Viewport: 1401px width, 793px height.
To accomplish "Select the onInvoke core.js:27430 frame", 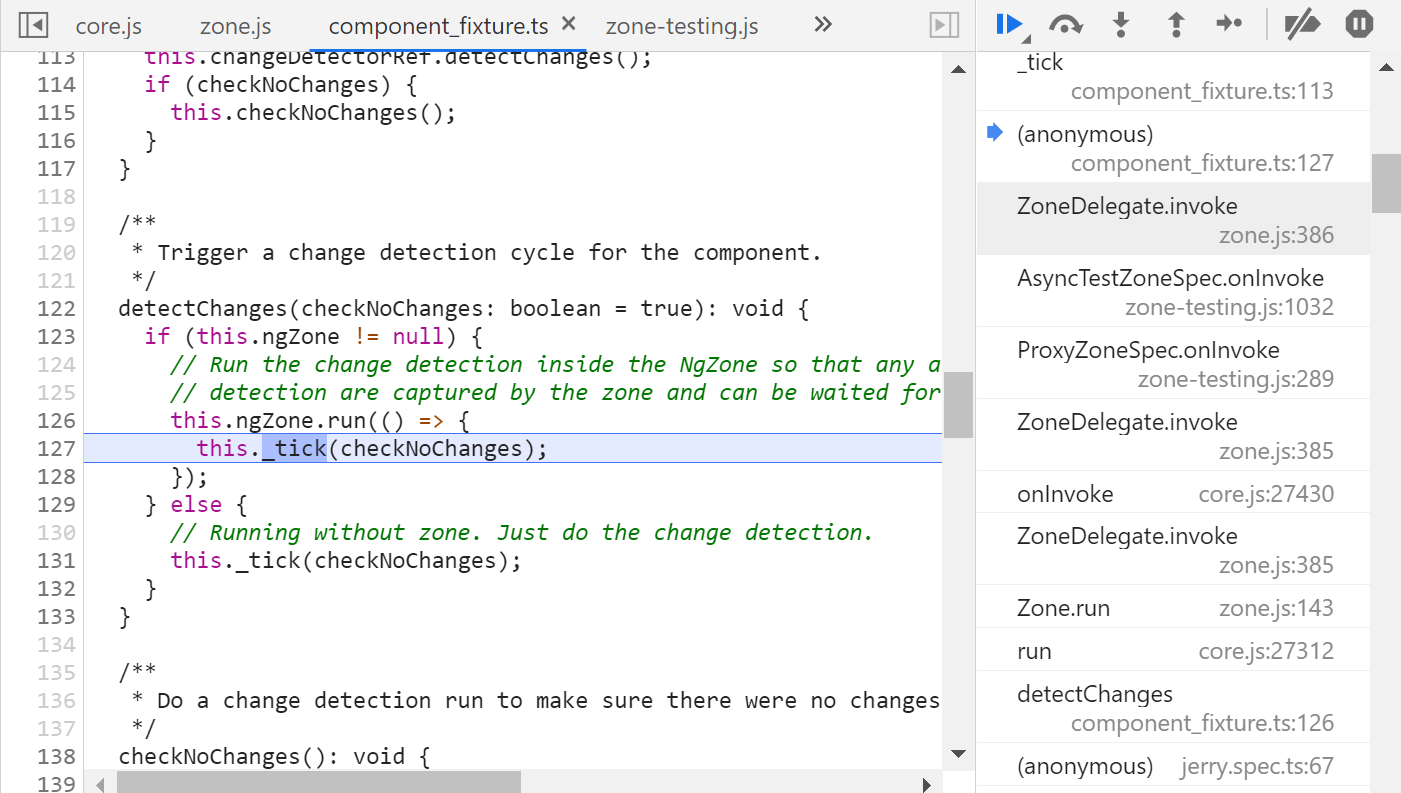I will [1173, 493].
